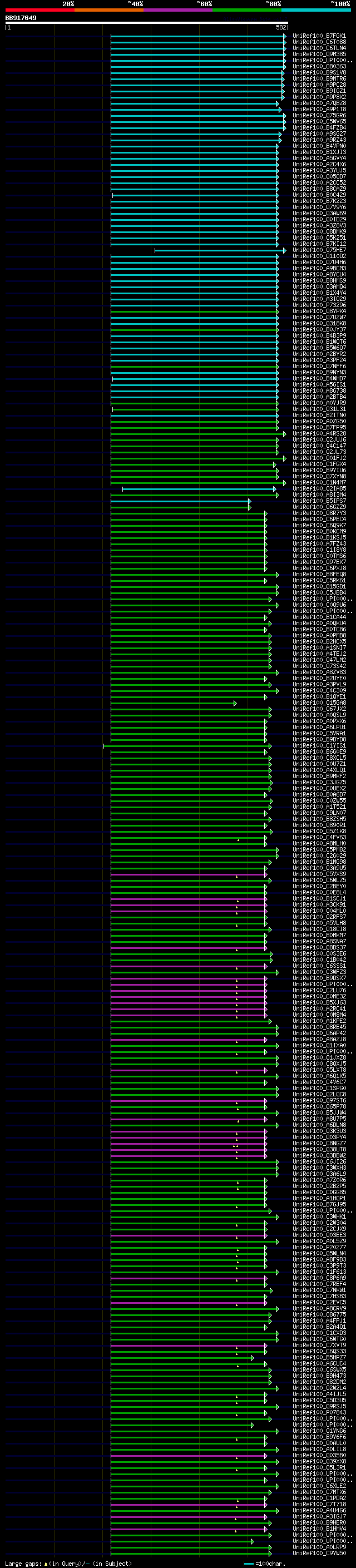Open hit UniRef100_B7FGK1
356x1568 pixels.
click(319, 36)
